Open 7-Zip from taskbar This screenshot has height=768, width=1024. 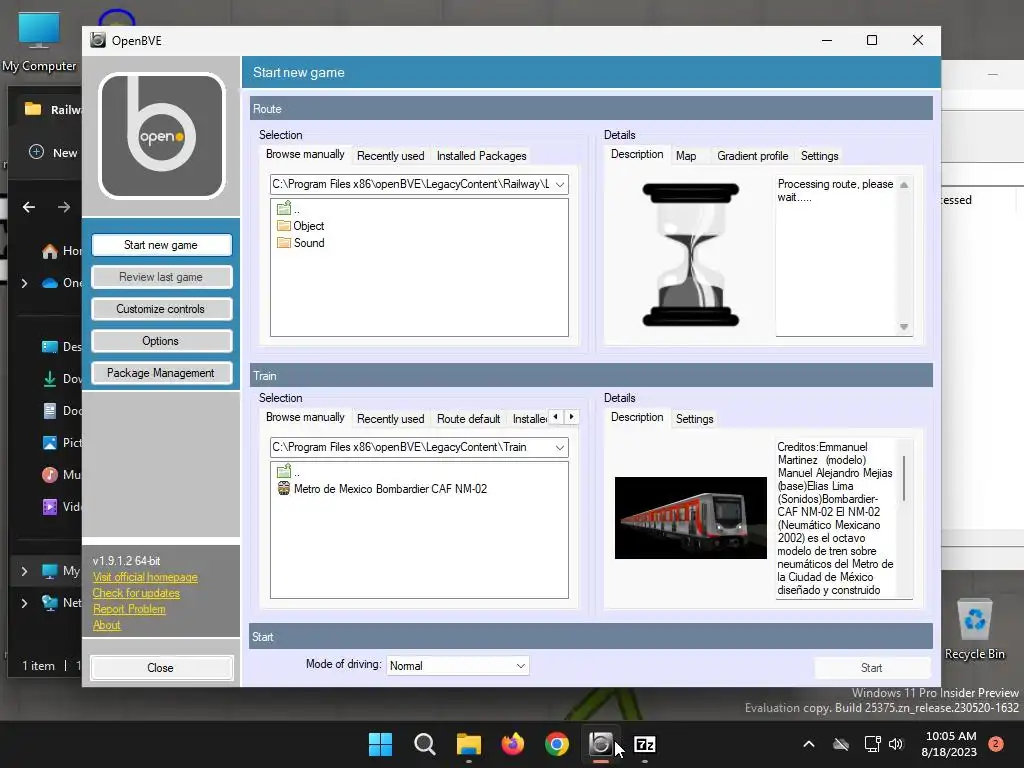(645, 744)
